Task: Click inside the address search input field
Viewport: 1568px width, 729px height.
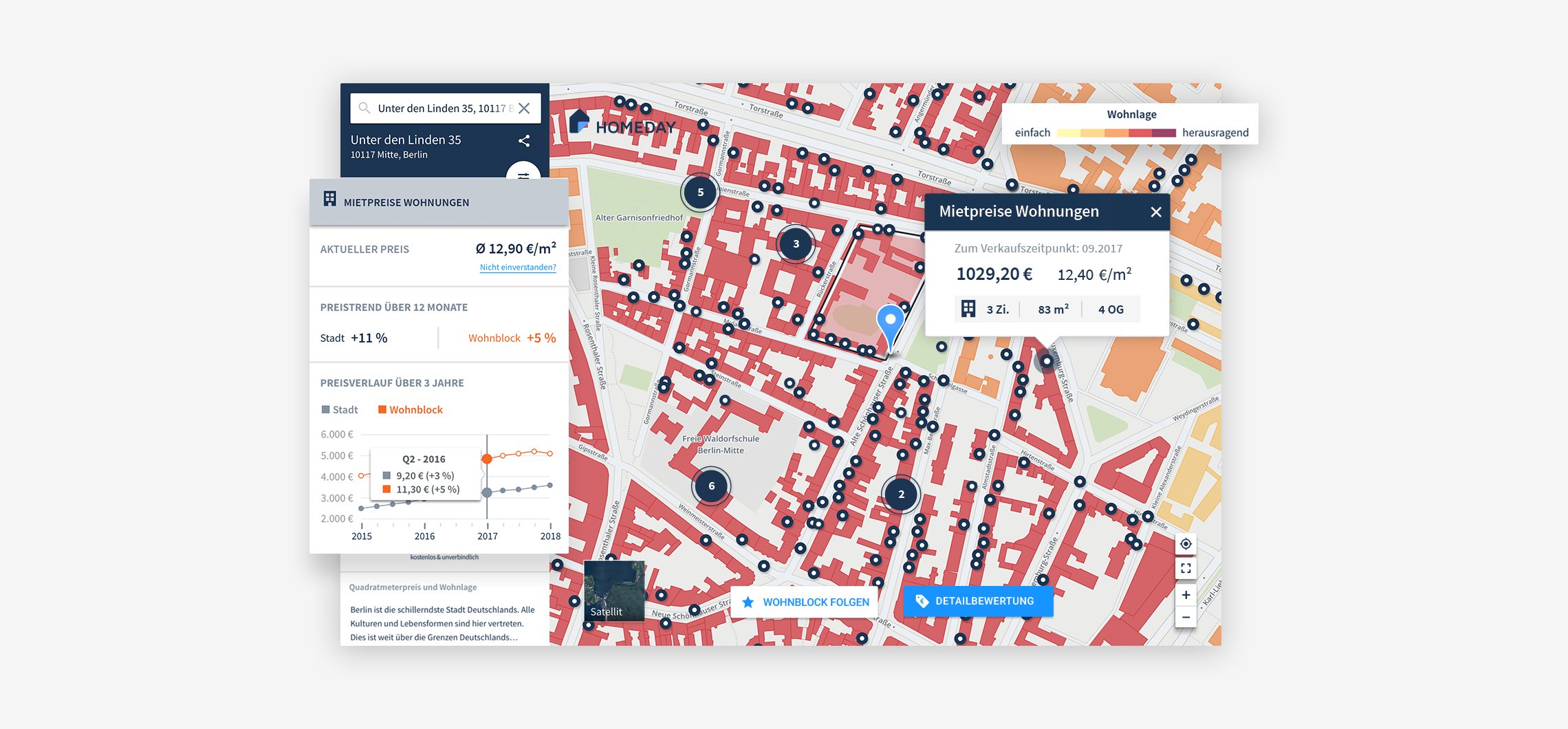Action: (x=440, y=108)
